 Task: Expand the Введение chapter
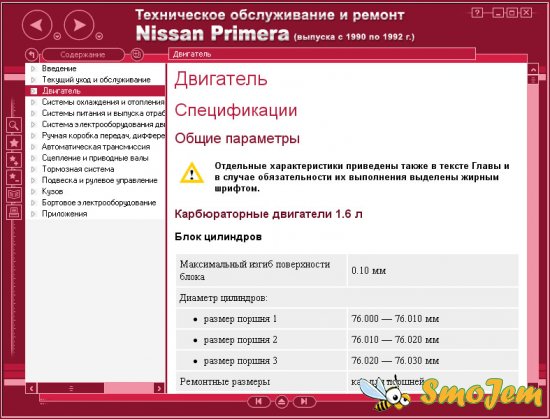pyautogui.click(x=33, y=69)
